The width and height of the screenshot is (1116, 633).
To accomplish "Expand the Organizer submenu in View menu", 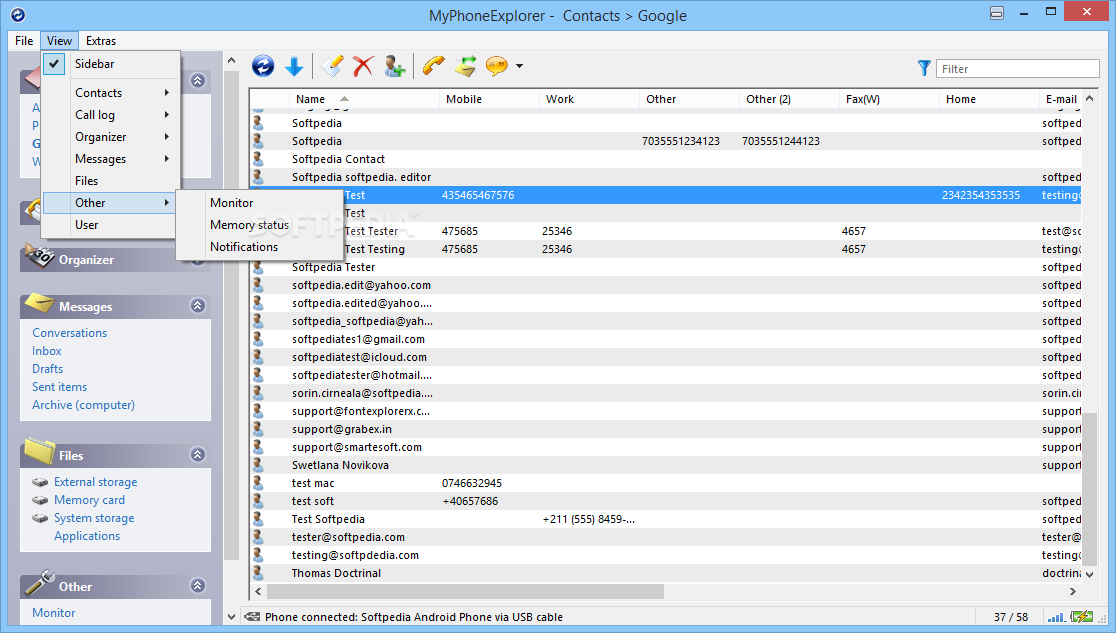I will (110, 137).
